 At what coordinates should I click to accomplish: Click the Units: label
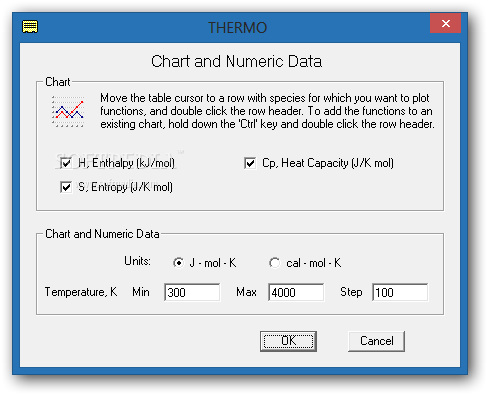(137, 261)
